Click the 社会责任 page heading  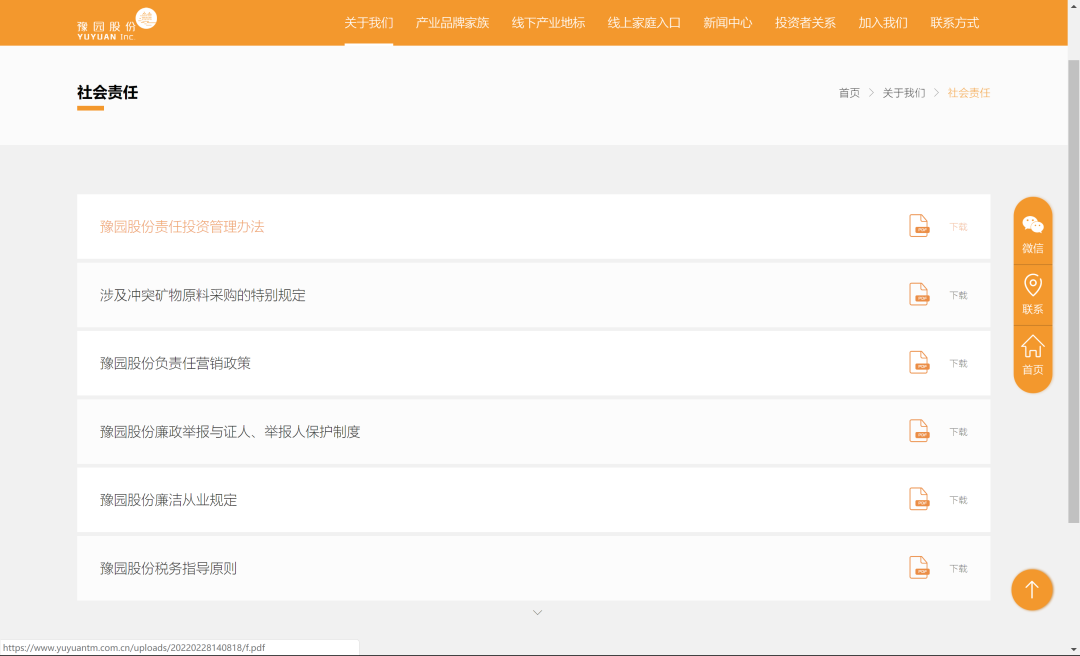coord(107,92)
